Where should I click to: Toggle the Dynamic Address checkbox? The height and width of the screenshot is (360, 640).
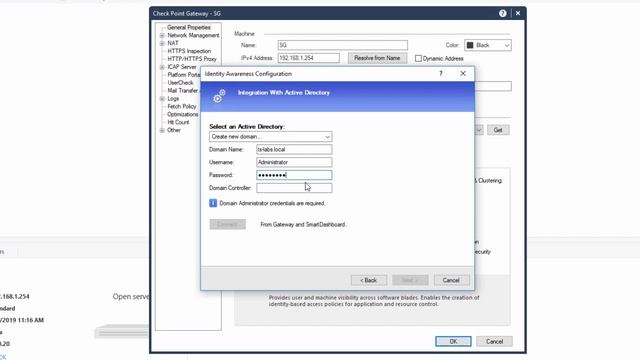pyautogui.click(x=418, y=58)
